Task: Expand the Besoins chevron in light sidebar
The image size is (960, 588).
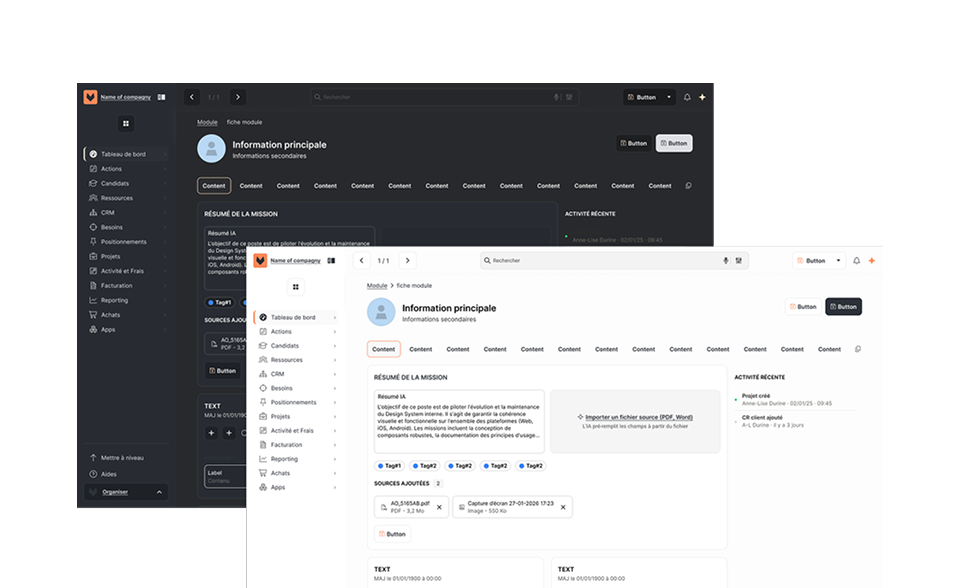Action: click(x=335, y=388)
